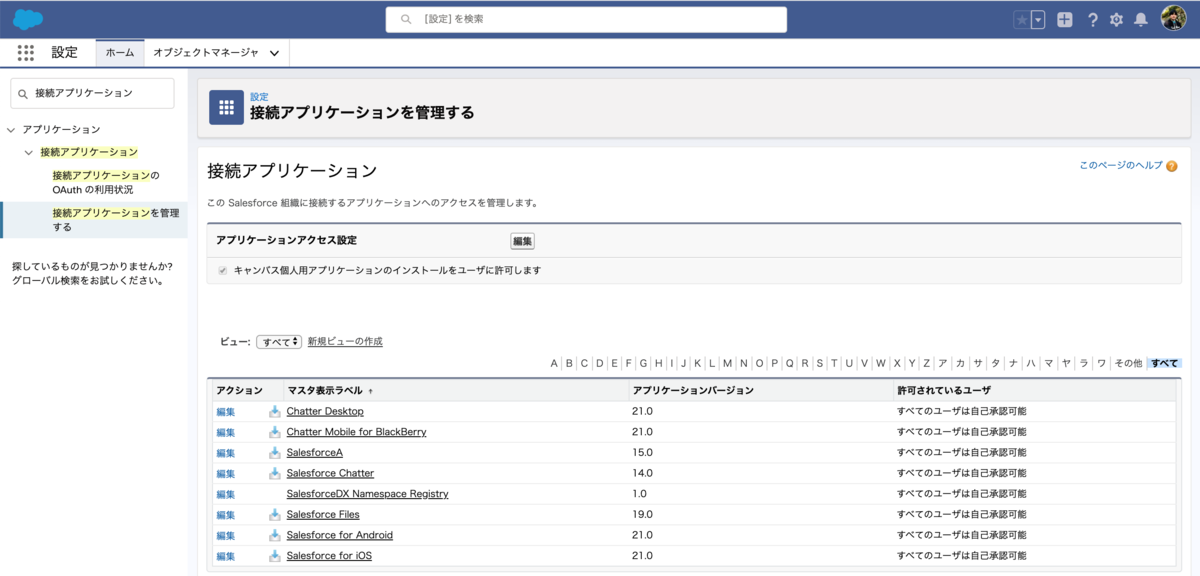Click the 編集 button for access settings

click(523, 241)
